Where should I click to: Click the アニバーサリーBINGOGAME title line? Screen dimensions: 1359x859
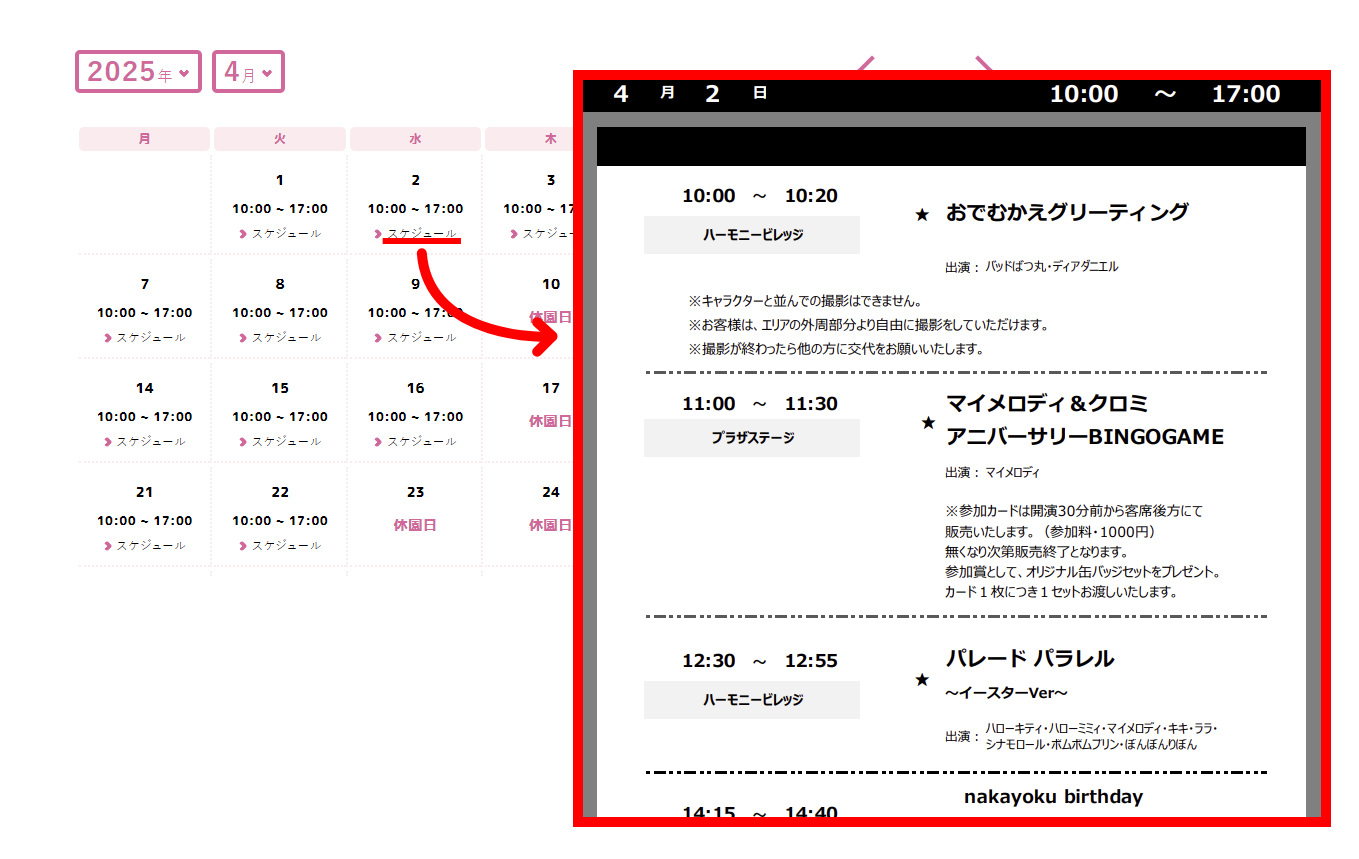pyautogui.click(x=1085, y=437)
